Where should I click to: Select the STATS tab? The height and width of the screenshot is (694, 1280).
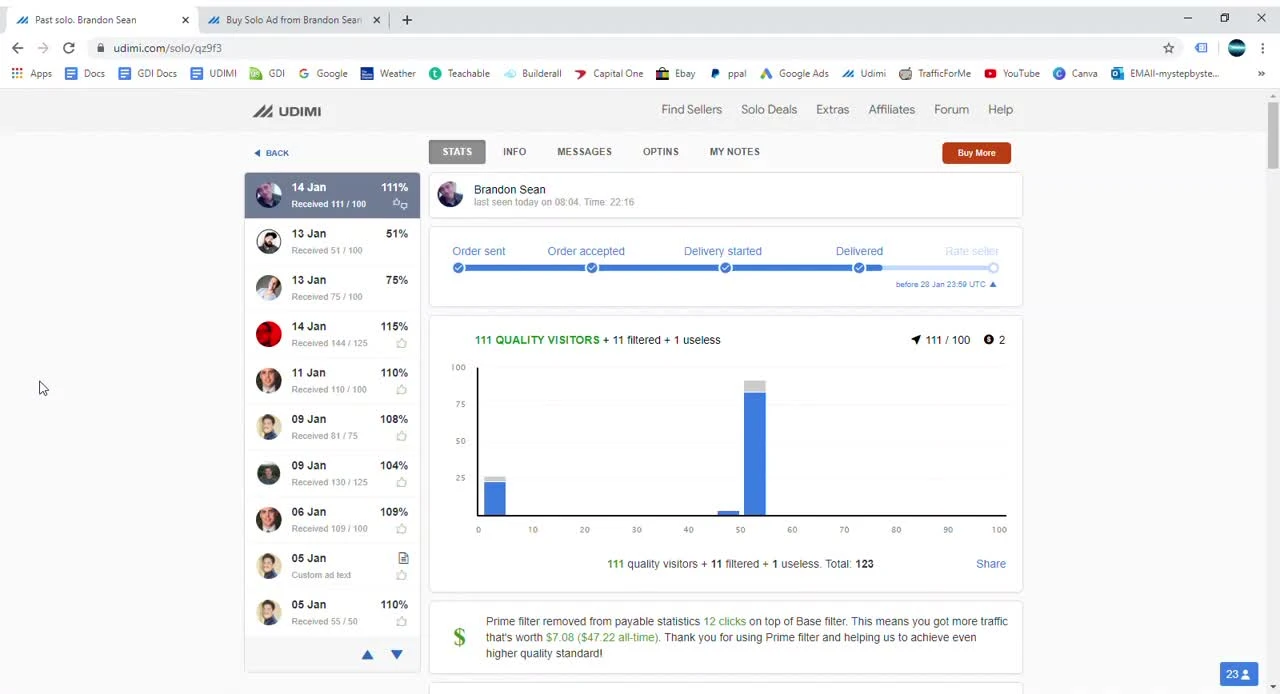pyautogui.click(x=457, y=152)
